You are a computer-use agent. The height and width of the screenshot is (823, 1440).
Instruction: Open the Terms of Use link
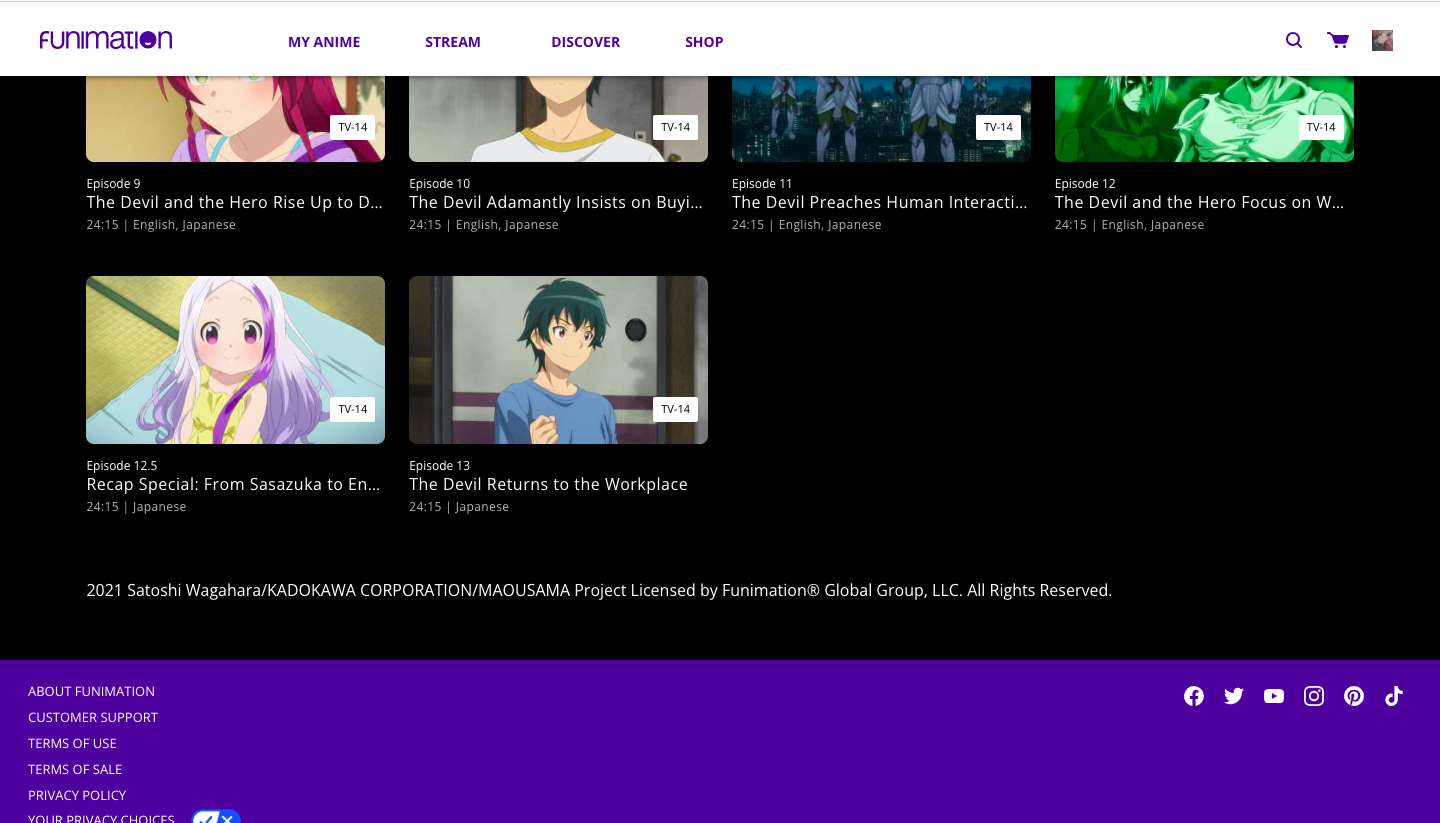coord(72,743)
